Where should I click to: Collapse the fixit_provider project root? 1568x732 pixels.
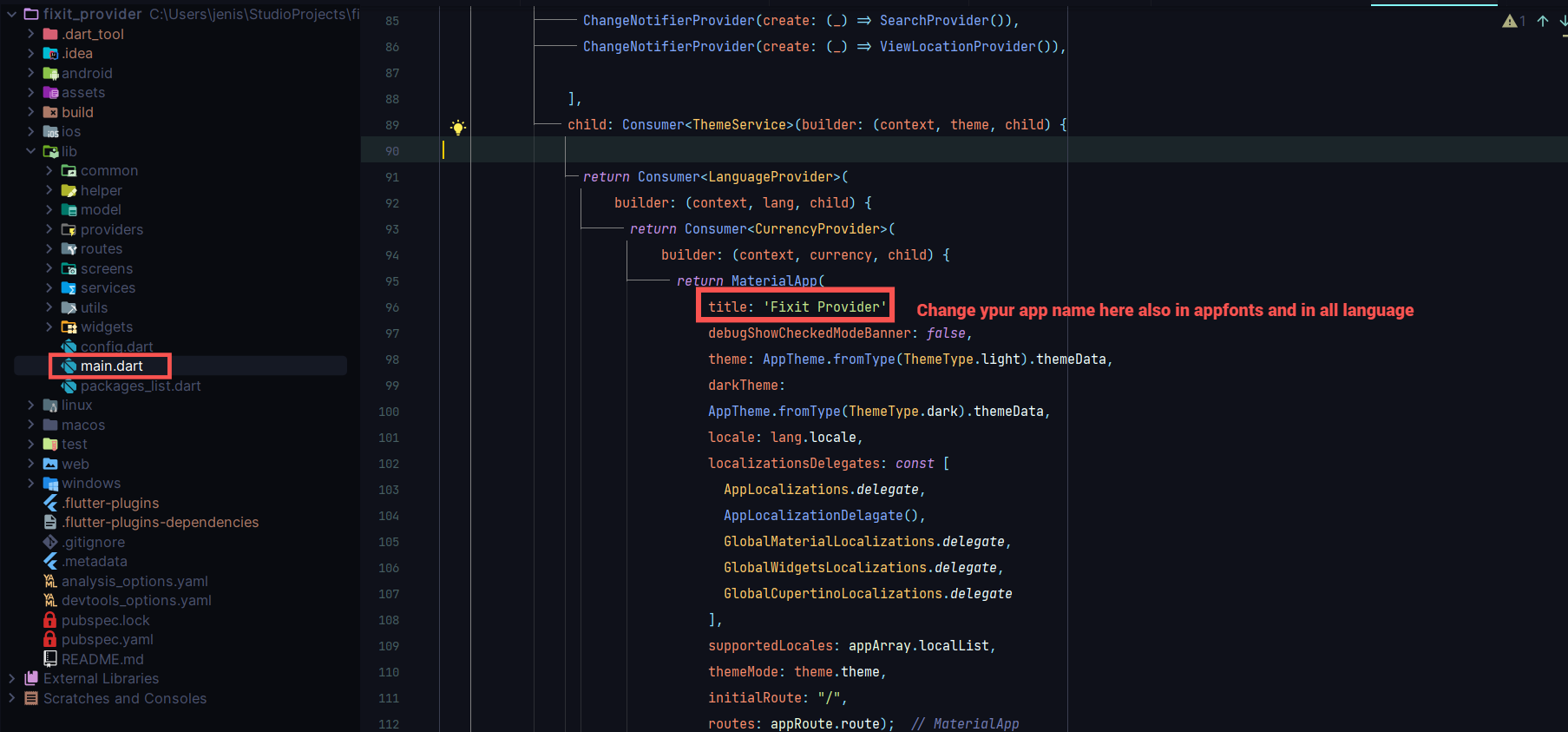pyautogui.click(x=12, y=14)
